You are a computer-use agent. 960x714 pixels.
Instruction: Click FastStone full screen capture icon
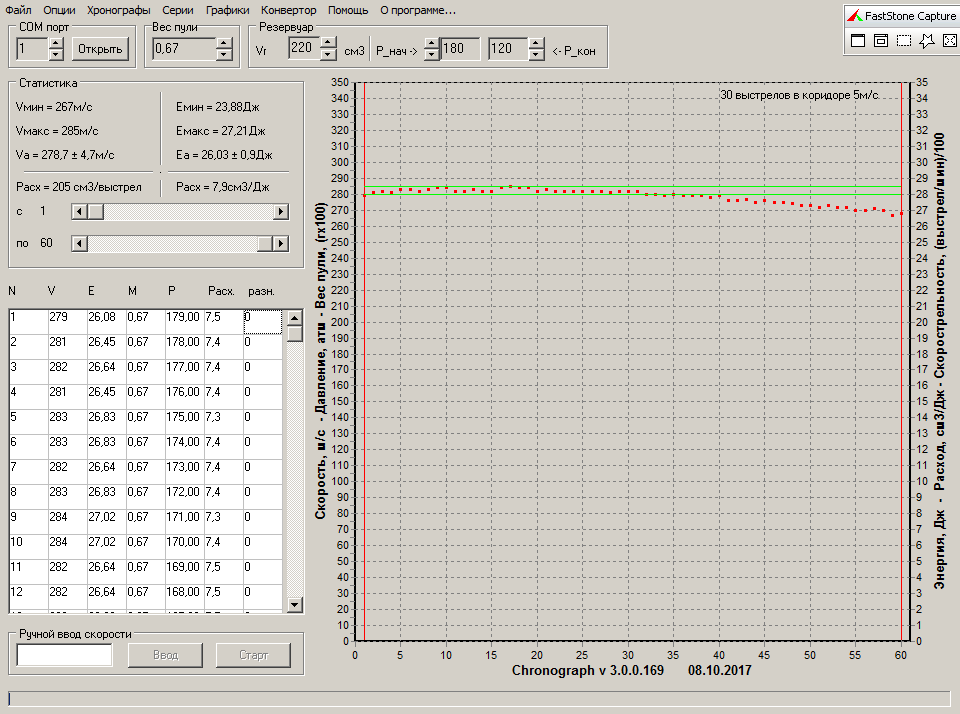950,40
